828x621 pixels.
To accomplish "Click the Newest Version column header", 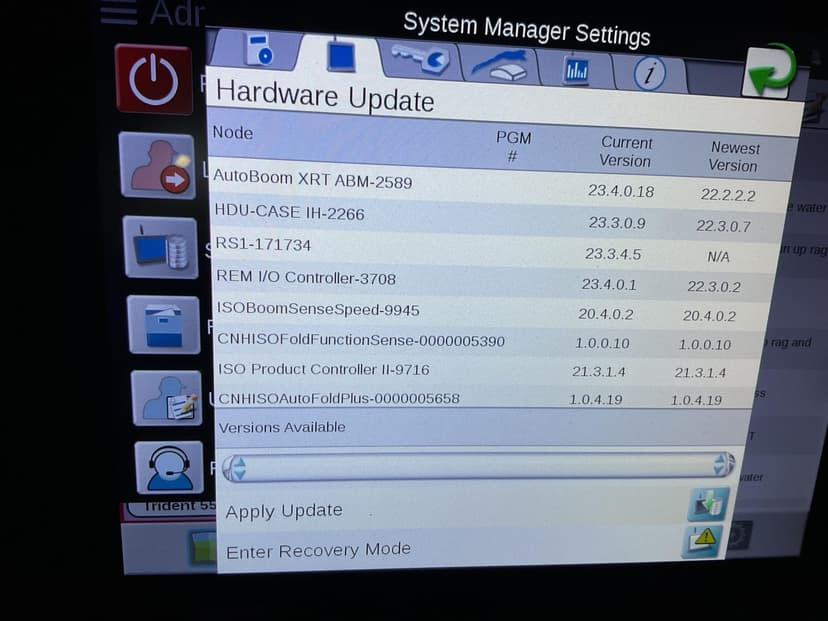I will tap(734, 156).
